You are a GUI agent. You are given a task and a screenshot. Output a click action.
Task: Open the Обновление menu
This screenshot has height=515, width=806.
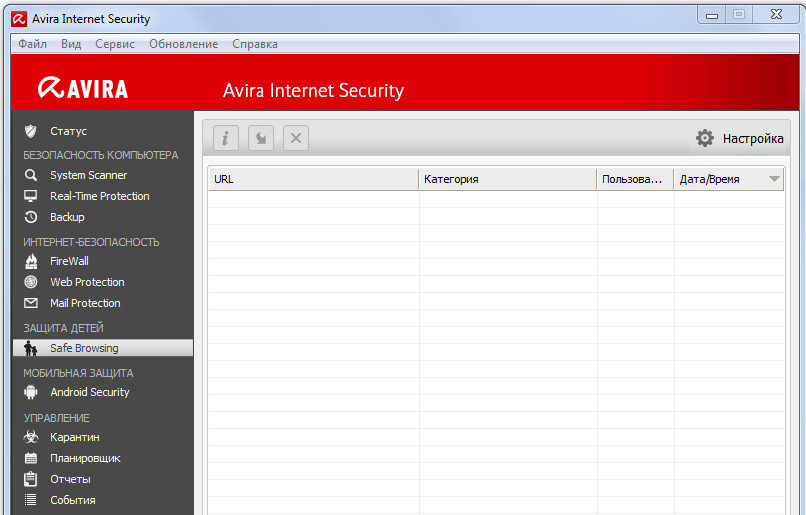click(x=183, y=44)
